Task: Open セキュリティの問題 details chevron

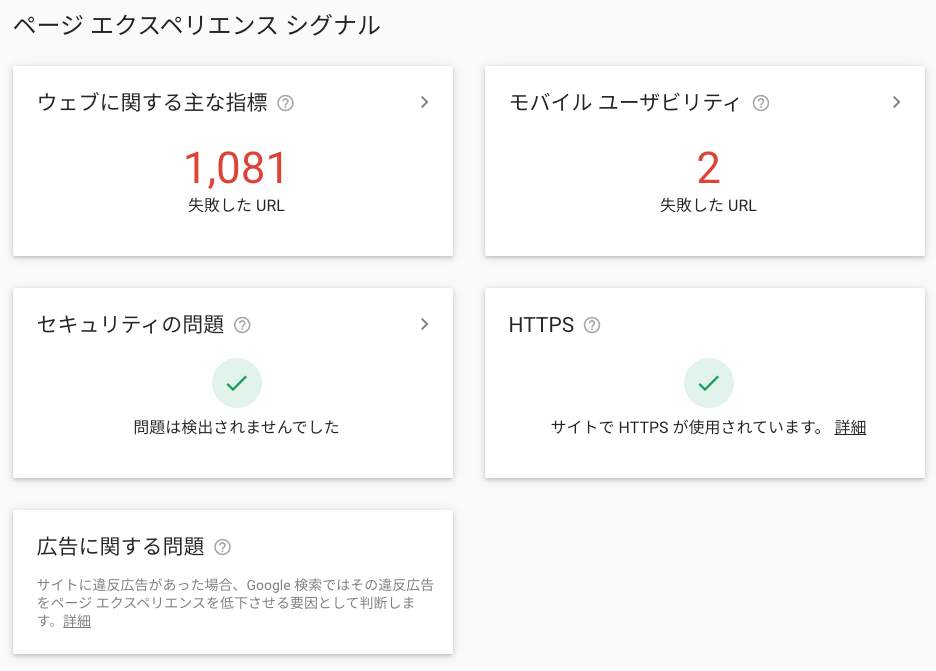Action: pos(424,324)
